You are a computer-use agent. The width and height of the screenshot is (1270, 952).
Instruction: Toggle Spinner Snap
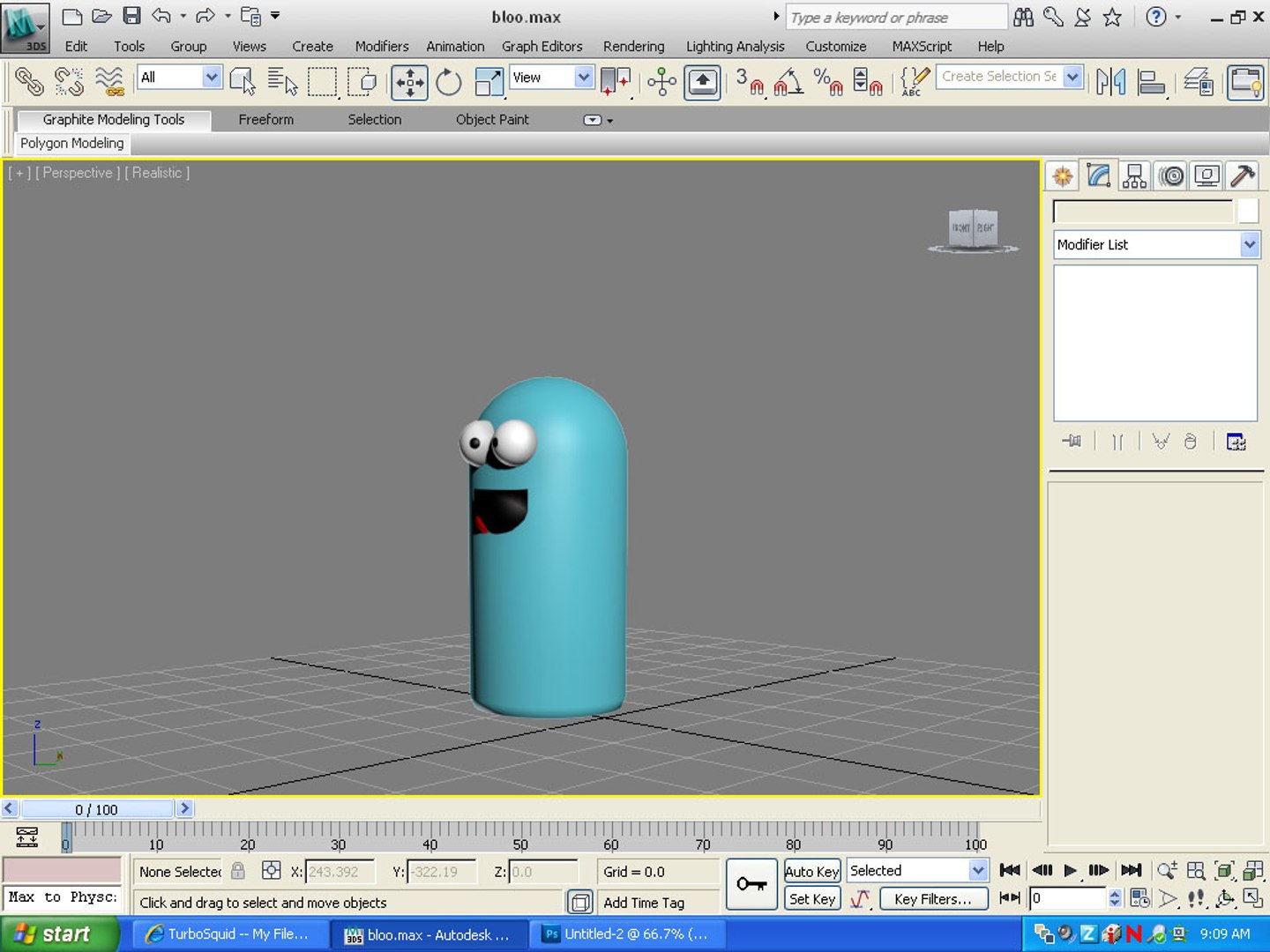coord(868,82)
